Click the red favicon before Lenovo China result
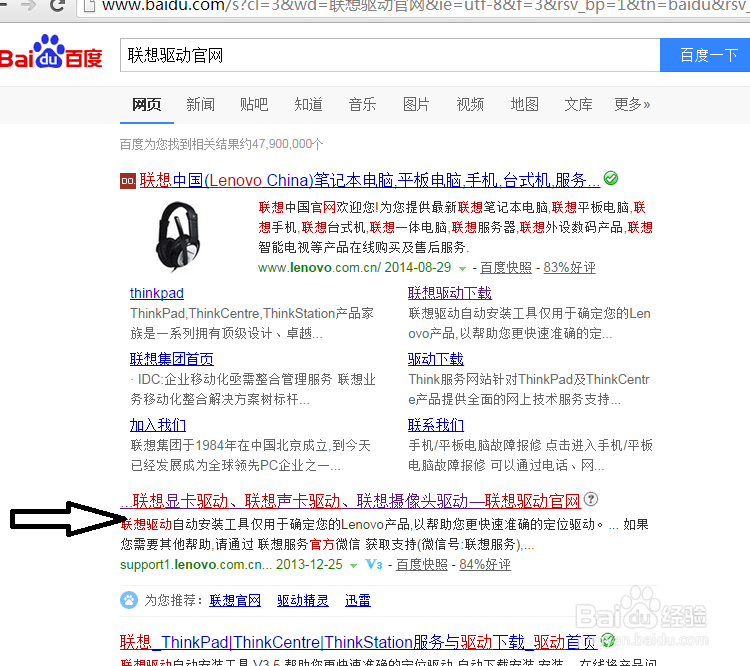The image size is (750, 666). [x=128, y=181]
